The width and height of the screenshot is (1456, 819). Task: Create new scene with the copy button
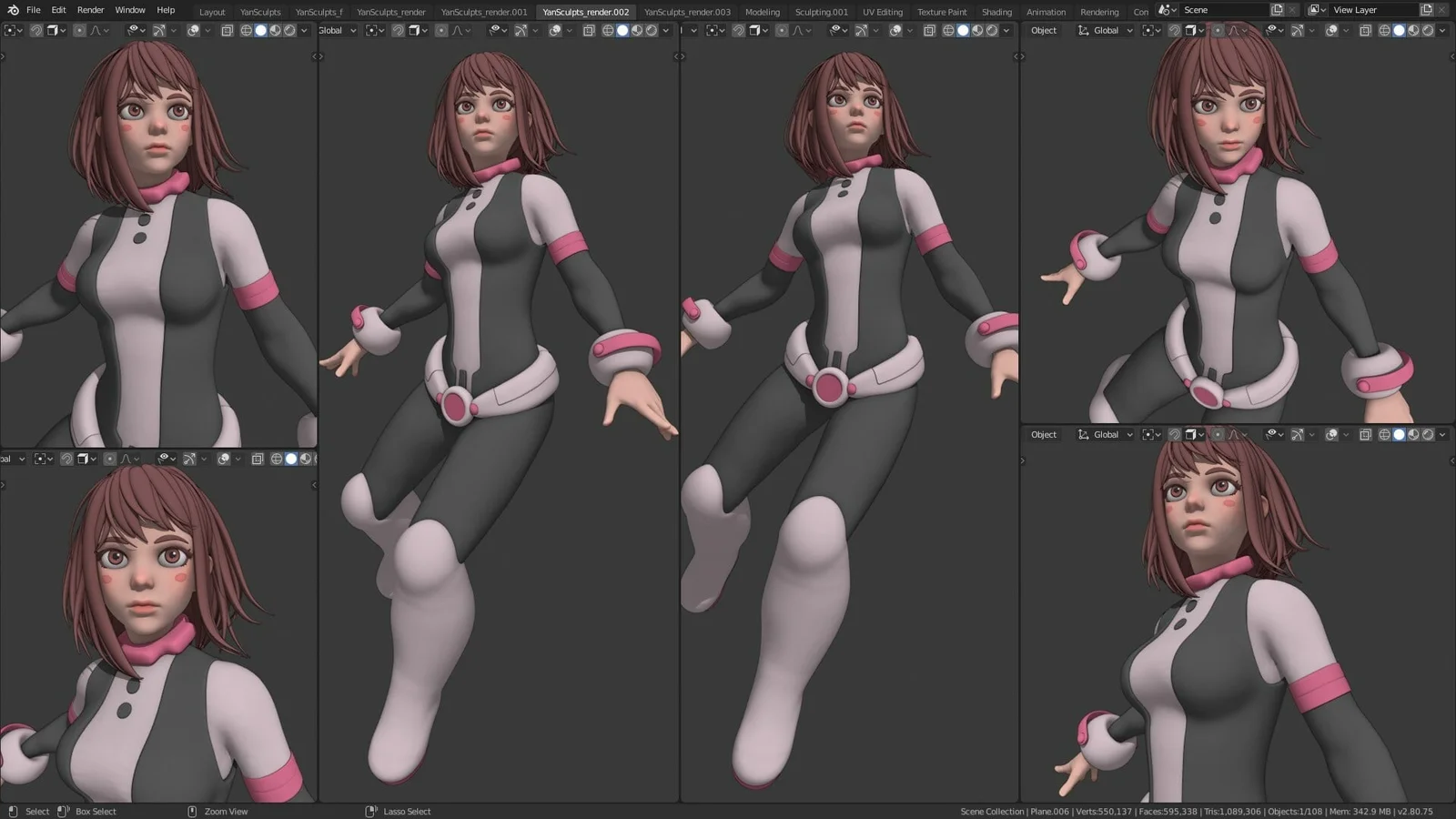coord(1278,9)
